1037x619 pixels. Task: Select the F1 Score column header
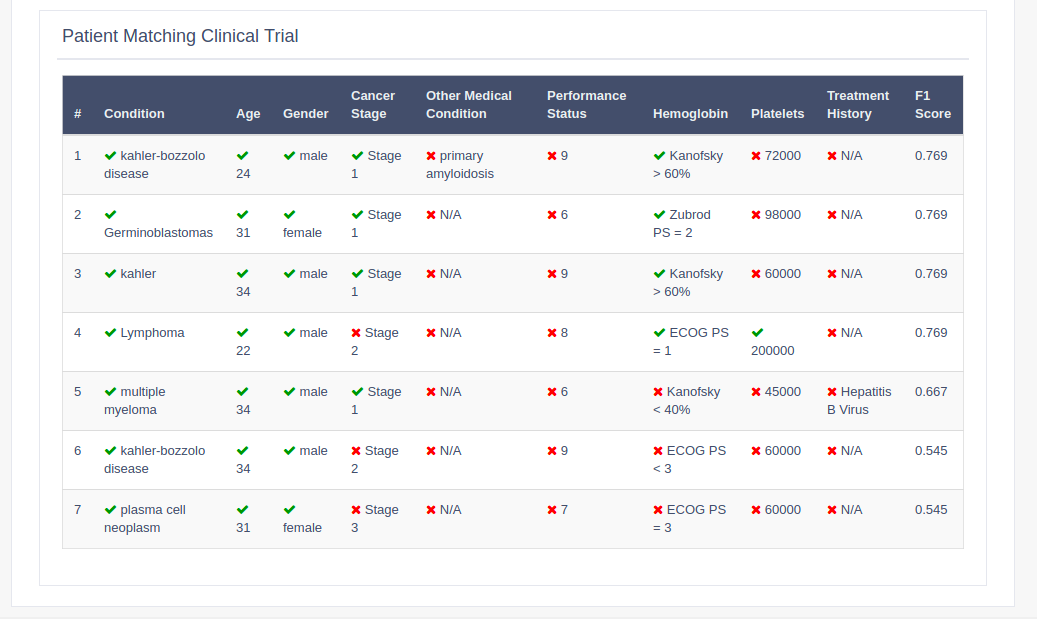[933, 104]
